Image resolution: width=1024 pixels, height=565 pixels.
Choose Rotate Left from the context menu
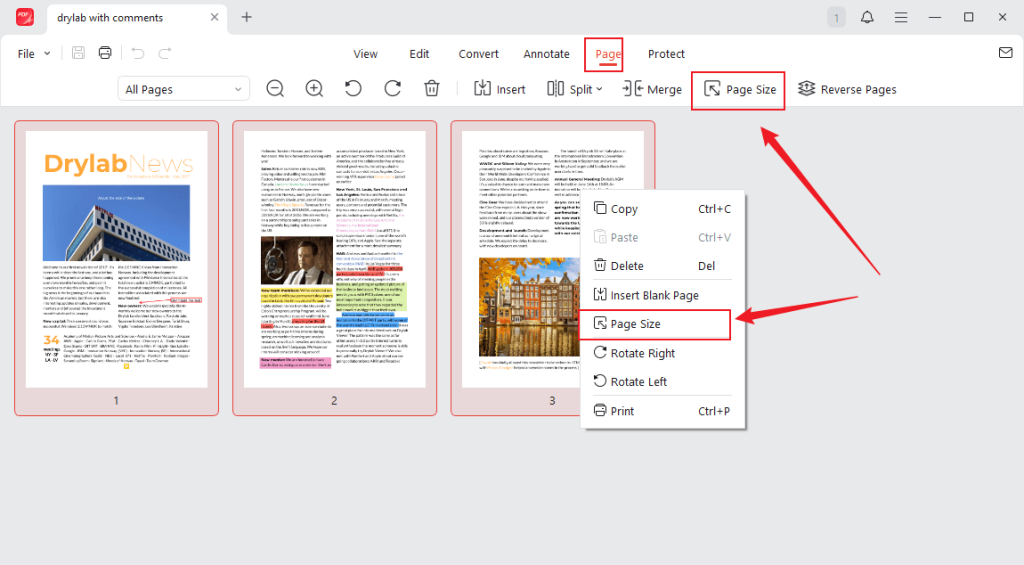(663, 381)
